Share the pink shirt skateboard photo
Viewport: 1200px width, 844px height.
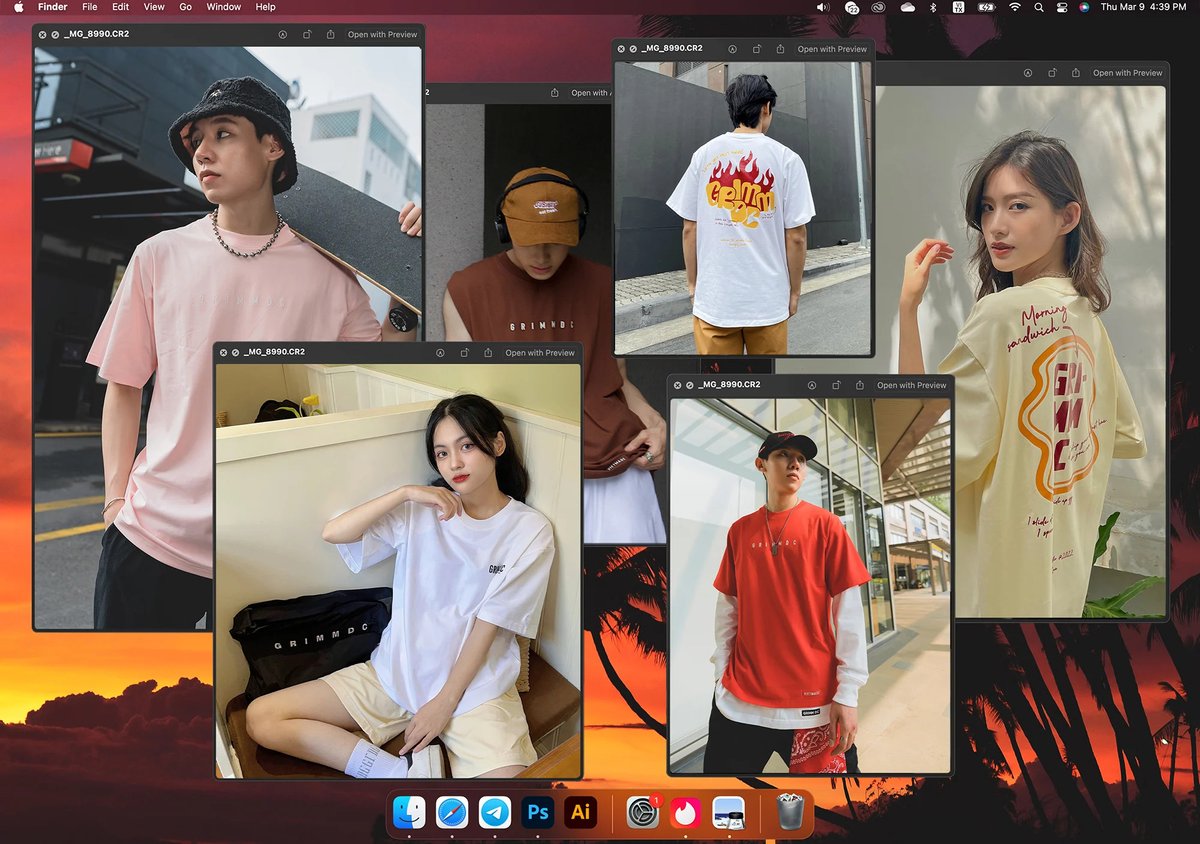click(329, 34)
